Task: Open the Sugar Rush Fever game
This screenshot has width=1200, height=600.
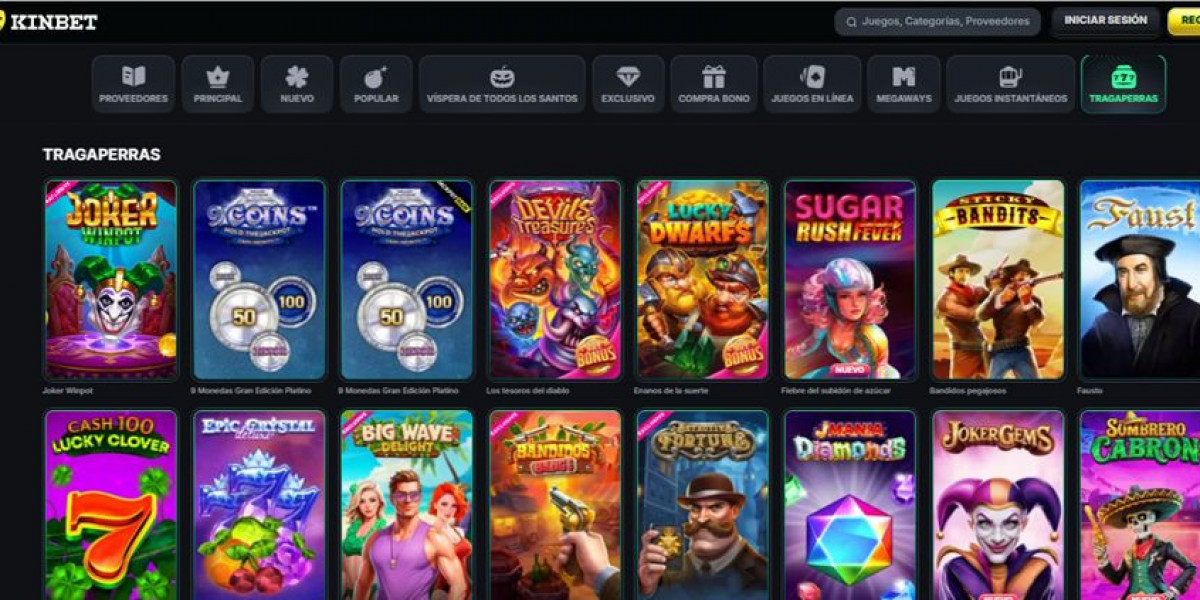Action: (x=850, y=280)
